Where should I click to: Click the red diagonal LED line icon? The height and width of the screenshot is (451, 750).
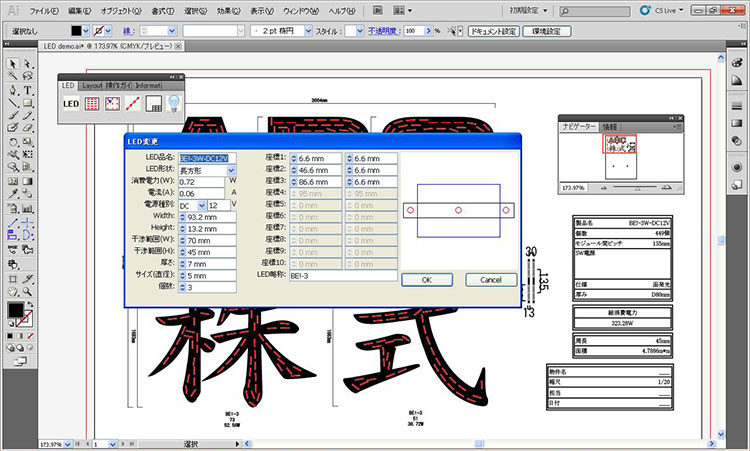132,103
